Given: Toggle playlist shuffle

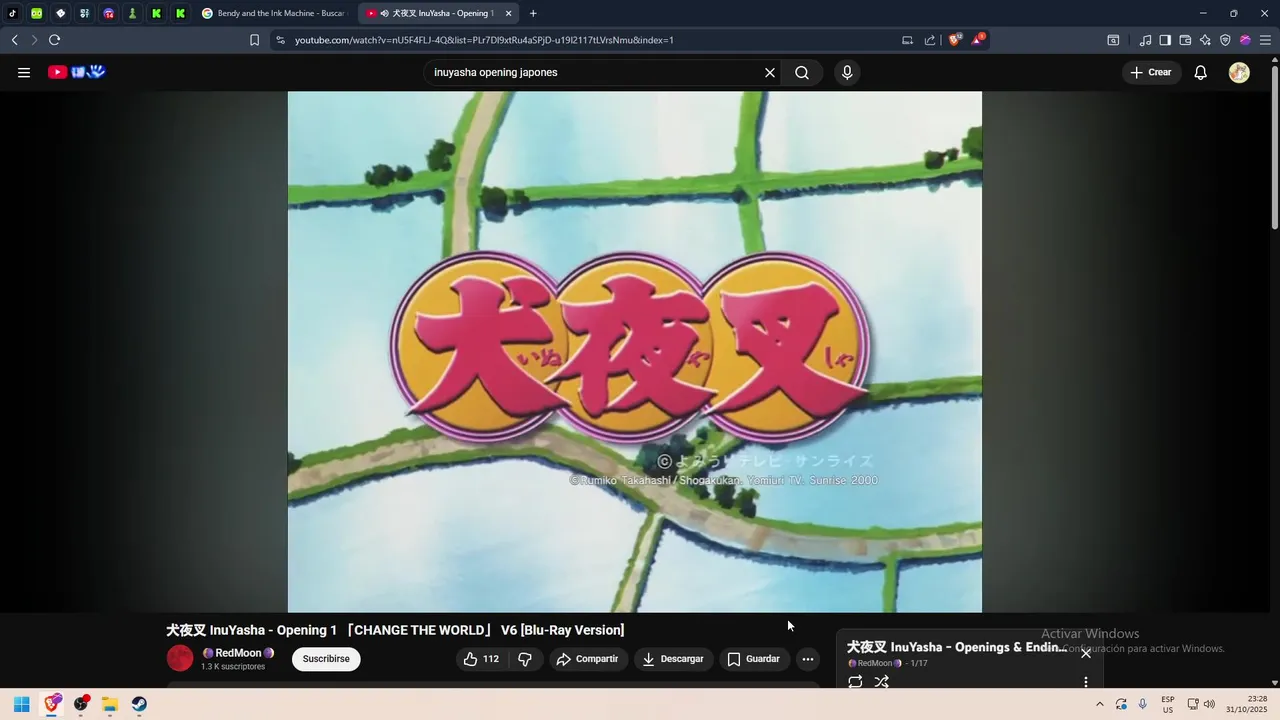Looking at the screenshot, I should pyautogui.click(x=881, y=682).
